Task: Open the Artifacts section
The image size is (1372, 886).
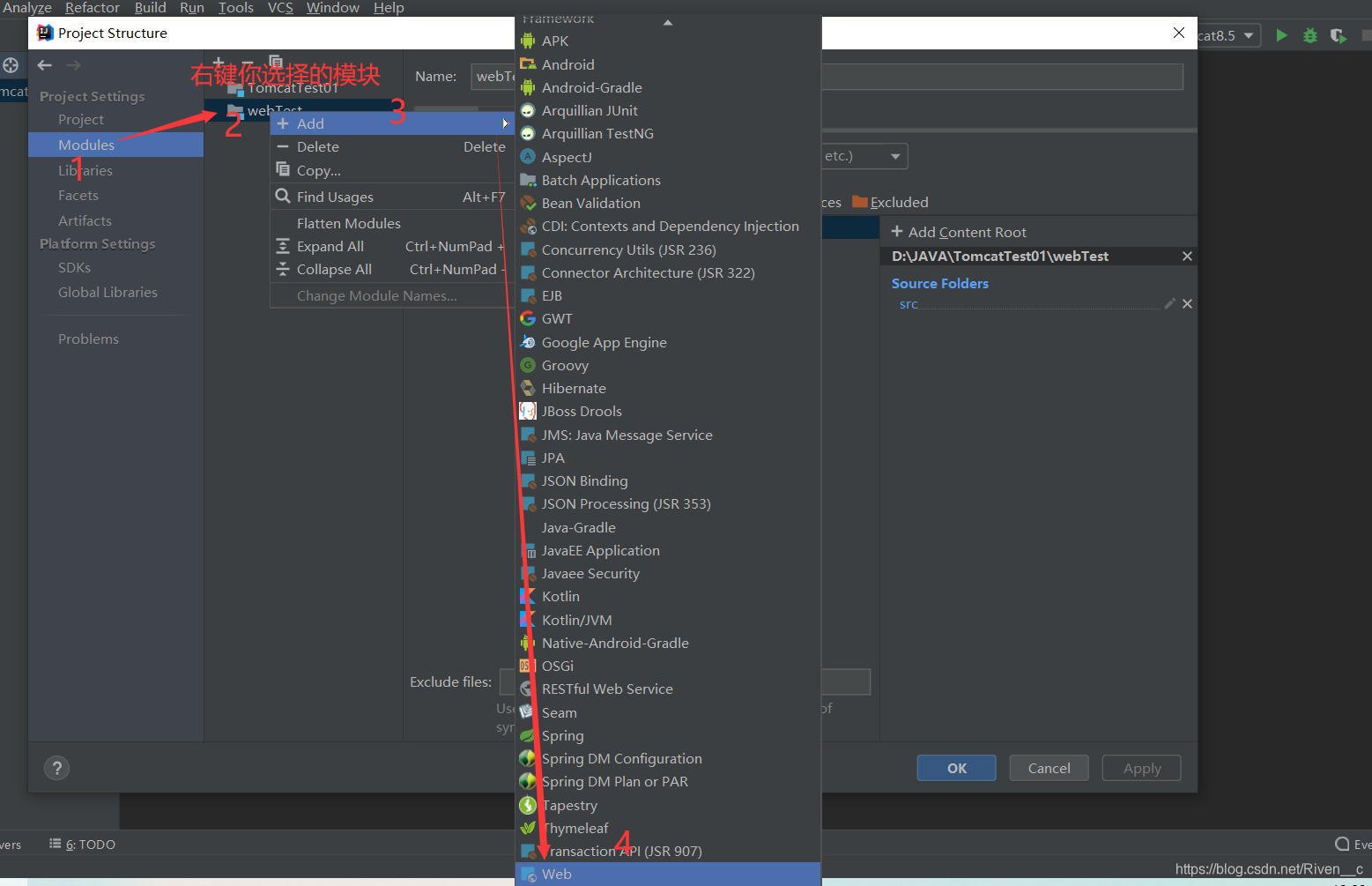Action: (x=85, y=220)
